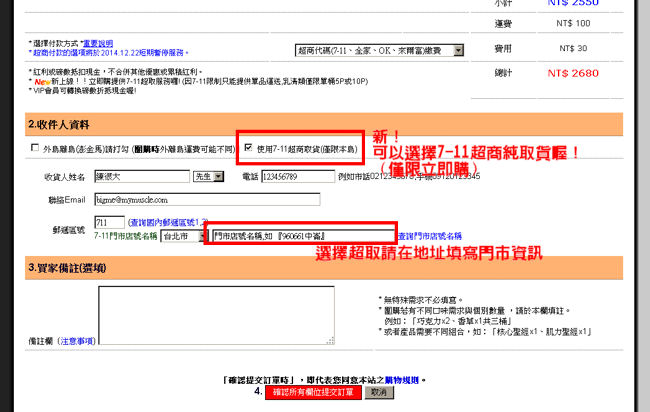650x412 pixels.
Task: Click the 7-11門市店號名稱 green label
Action: [x=126, y=236]
